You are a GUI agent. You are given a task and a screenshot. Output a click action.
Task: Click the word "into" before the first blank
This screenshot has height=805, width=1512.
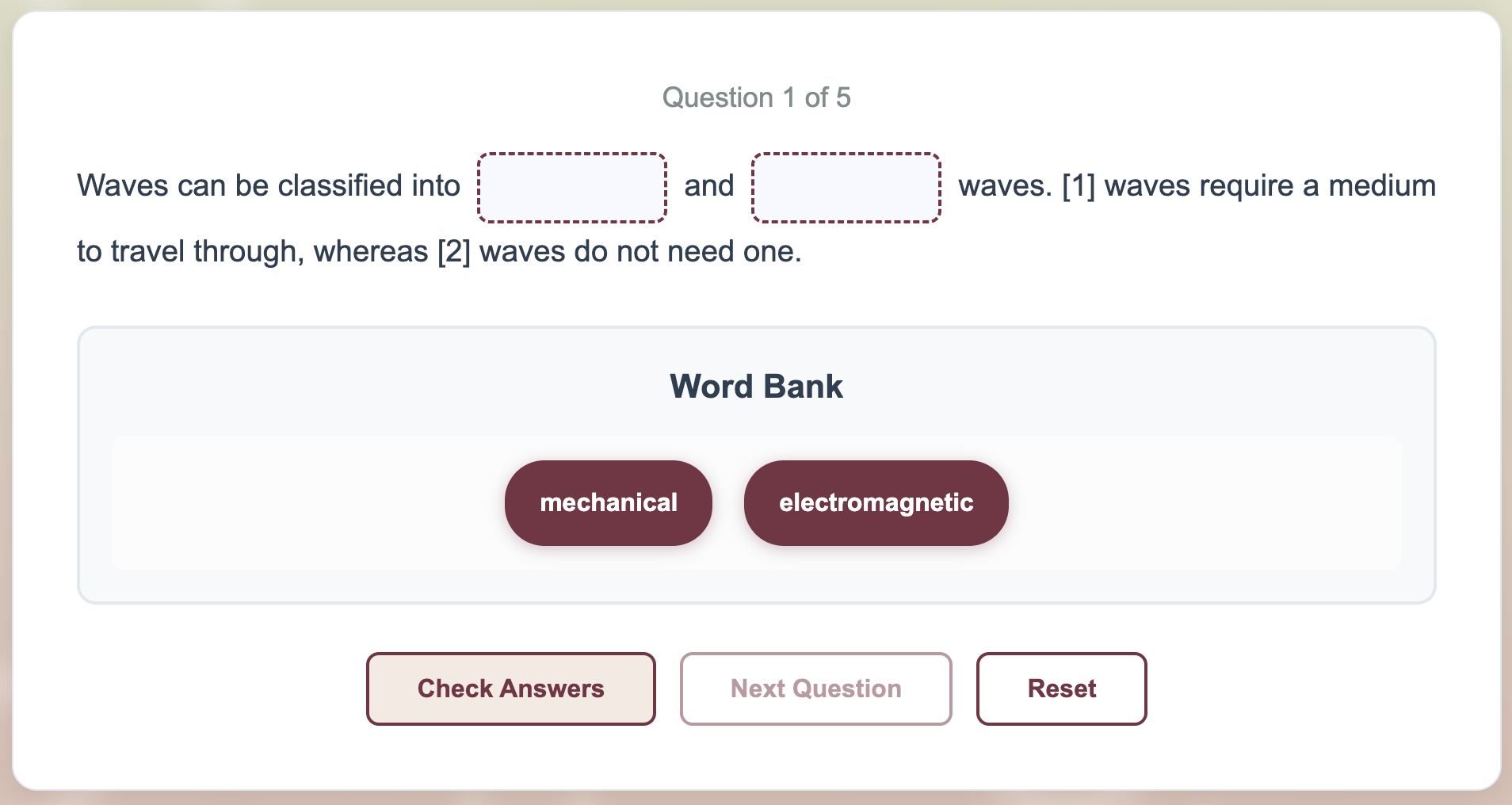(x=436, y=186)
